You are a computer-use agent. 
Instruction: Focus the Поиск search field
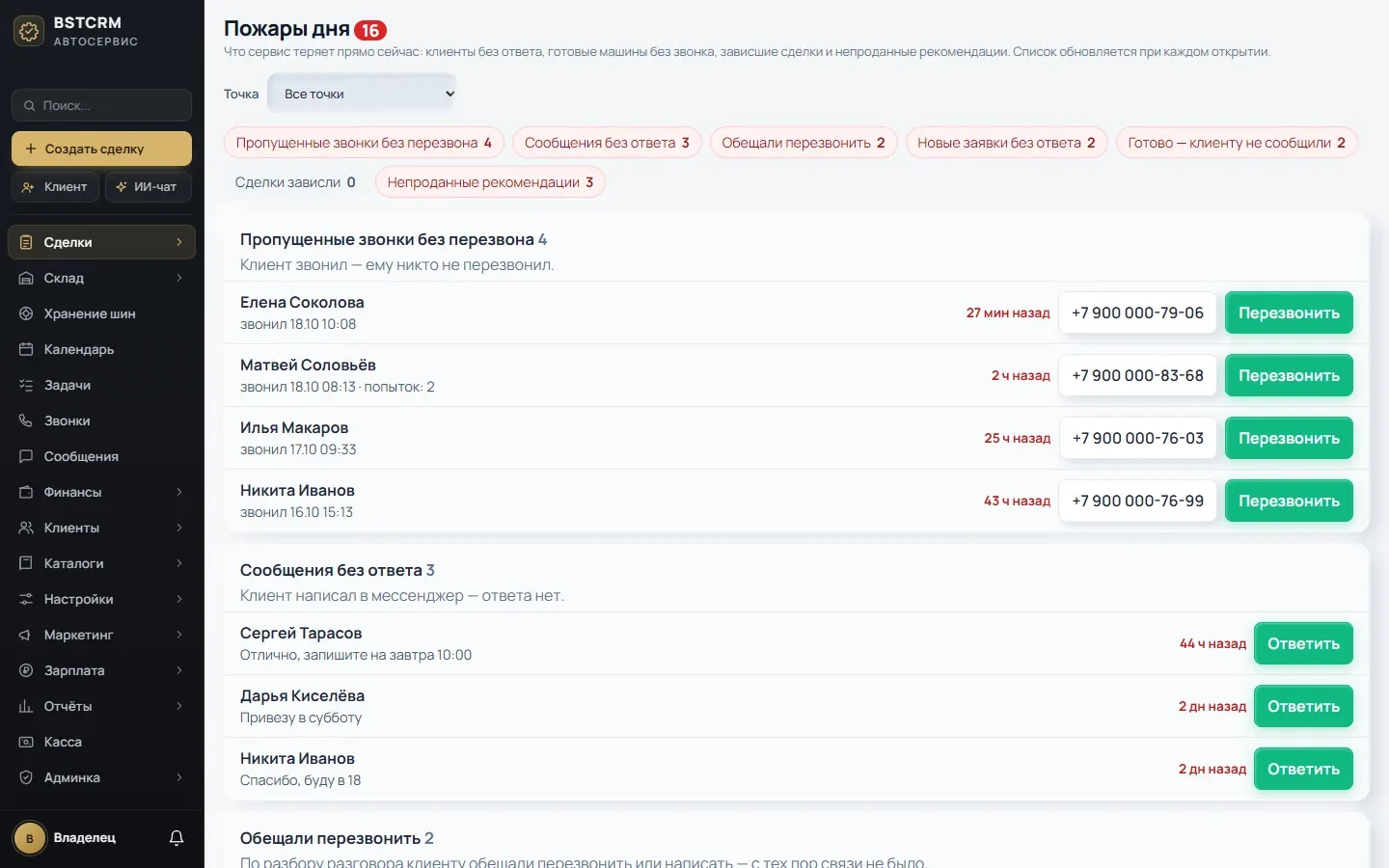(x=101, y=105)
